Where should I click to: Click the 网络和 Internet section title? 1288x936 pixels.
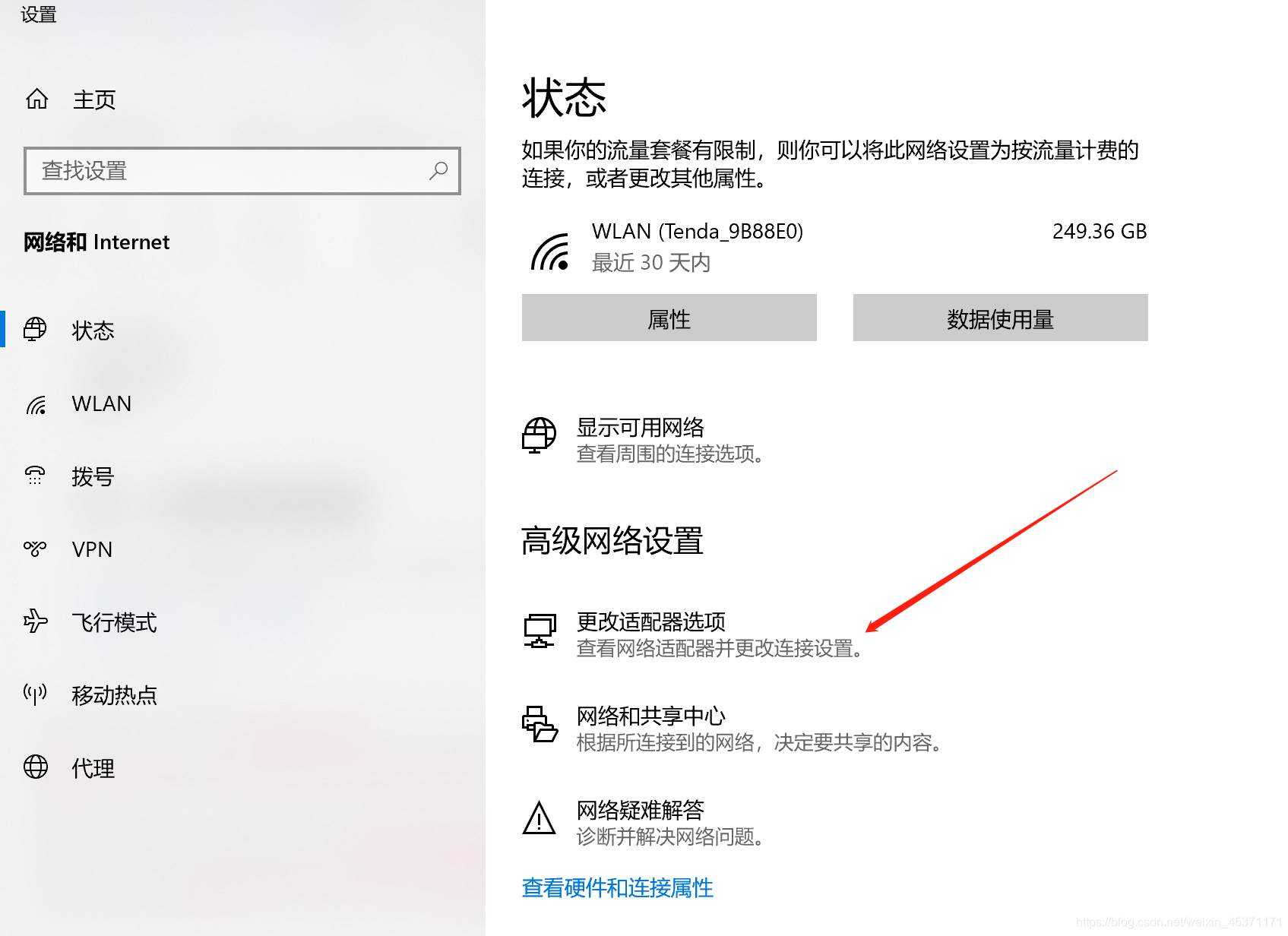point(97,242)
